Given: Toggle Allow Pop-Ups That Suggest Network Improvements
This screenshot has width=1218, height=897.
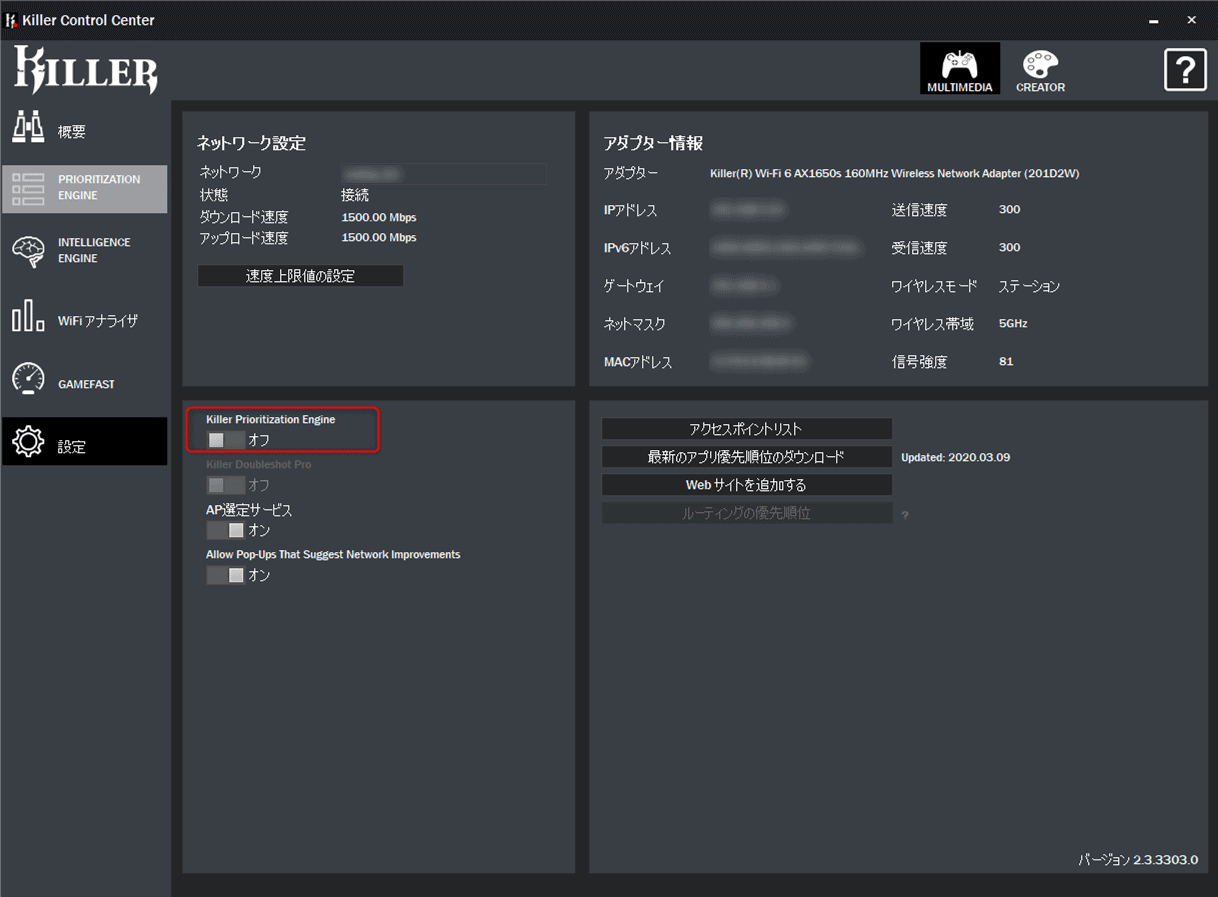Looking at the screenshot, I should (225, 575).
